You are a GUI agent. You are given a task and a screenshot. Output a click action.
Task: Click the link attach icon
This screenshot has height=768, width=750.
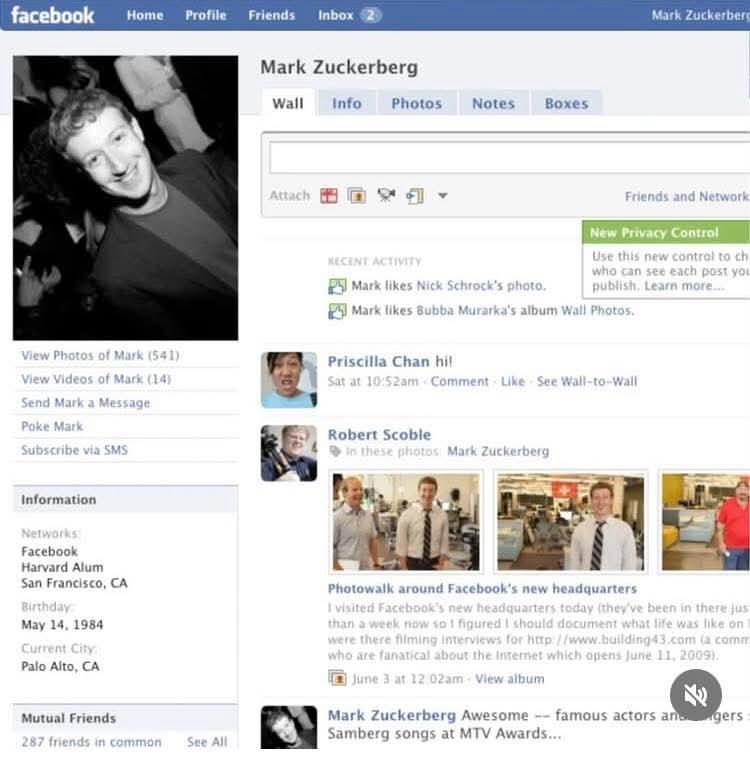click(415, 196)
